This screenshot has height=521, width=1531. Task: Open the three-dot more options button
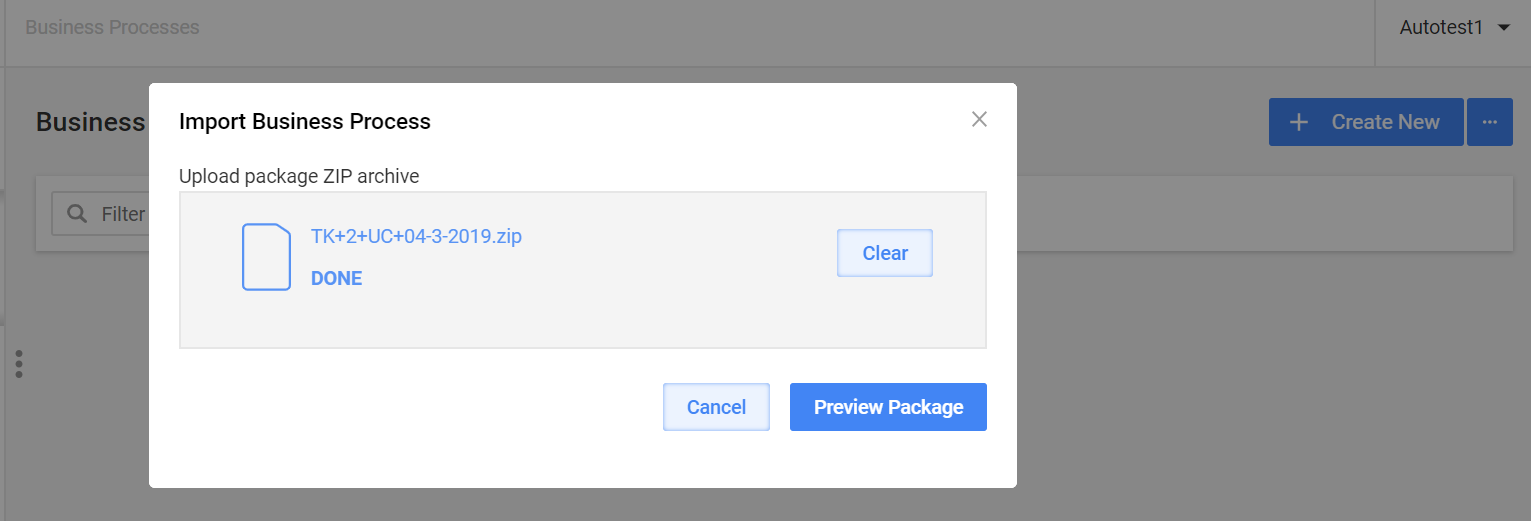[1490, 122]
